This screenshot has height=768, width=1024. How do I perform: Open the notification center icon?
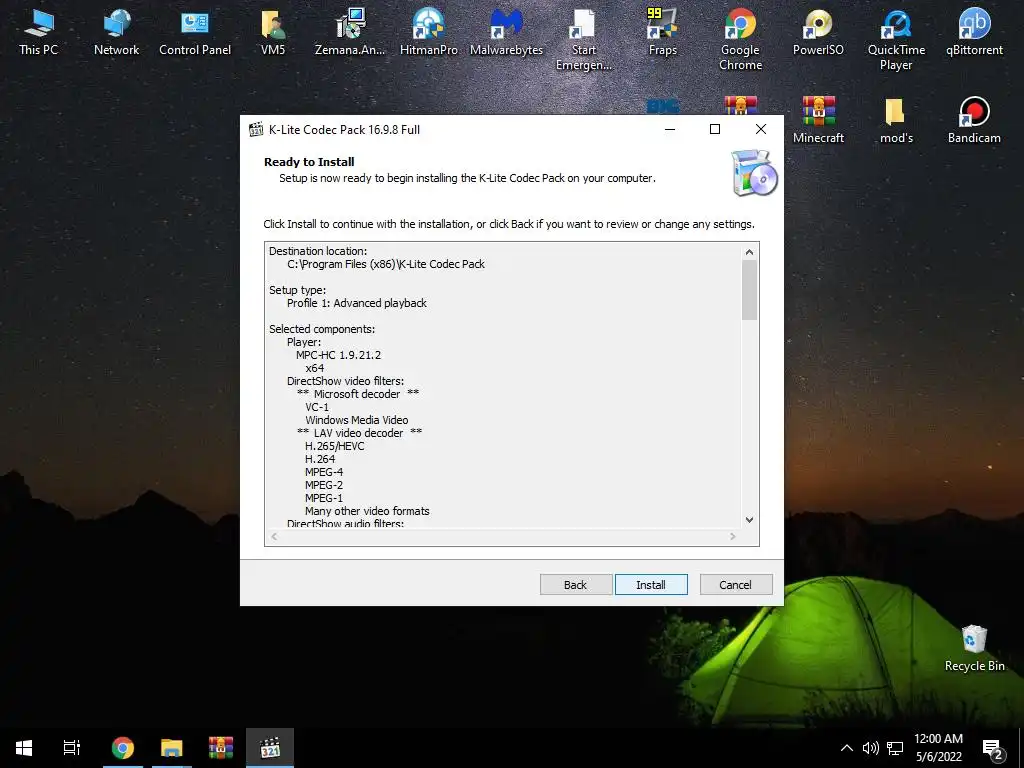point(993,749)
